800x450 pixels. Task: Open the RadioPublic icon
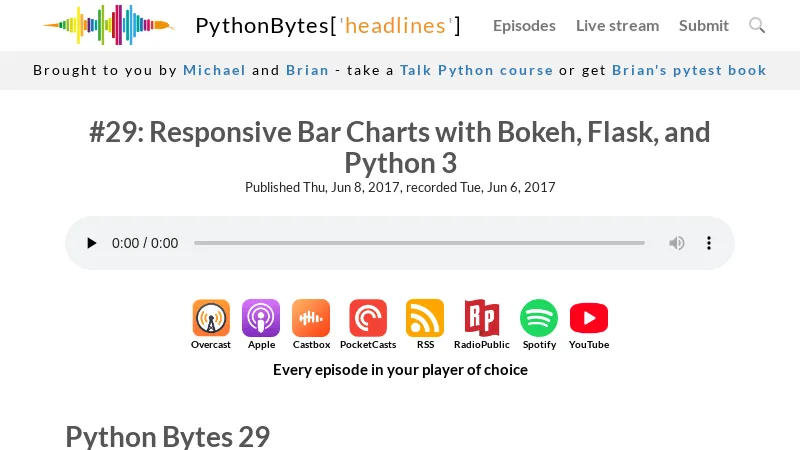point(481,319)
